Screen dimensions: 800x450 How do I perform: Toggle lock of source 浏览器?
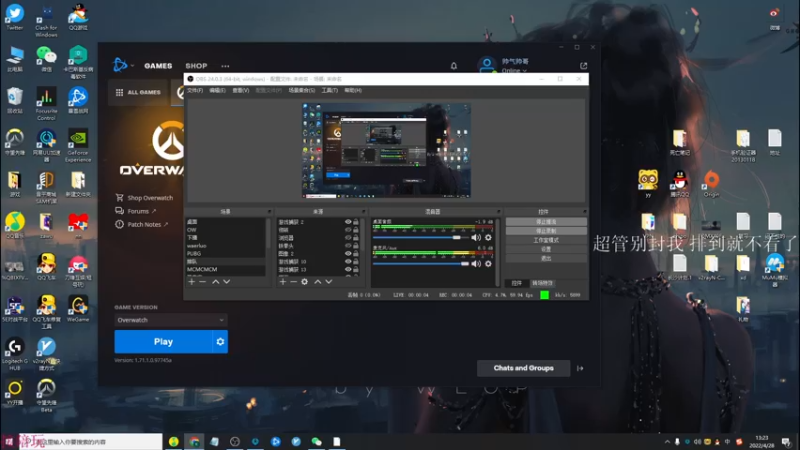(x=356, y=238)
